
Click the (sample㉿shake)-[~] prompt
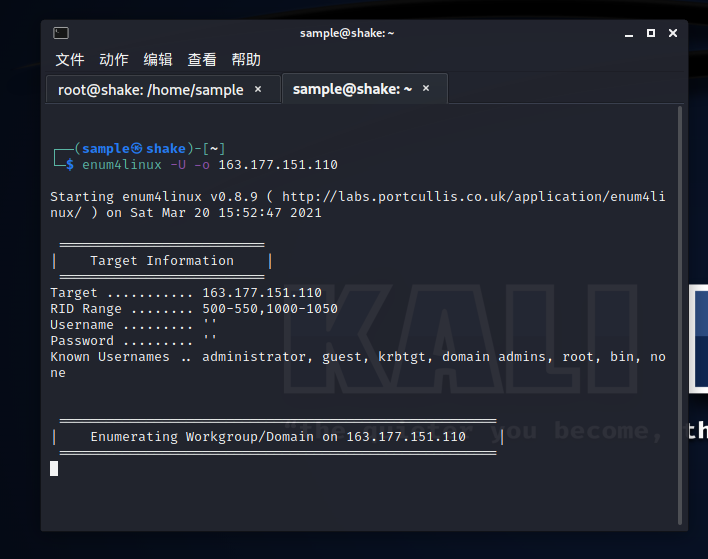point(149,149)
